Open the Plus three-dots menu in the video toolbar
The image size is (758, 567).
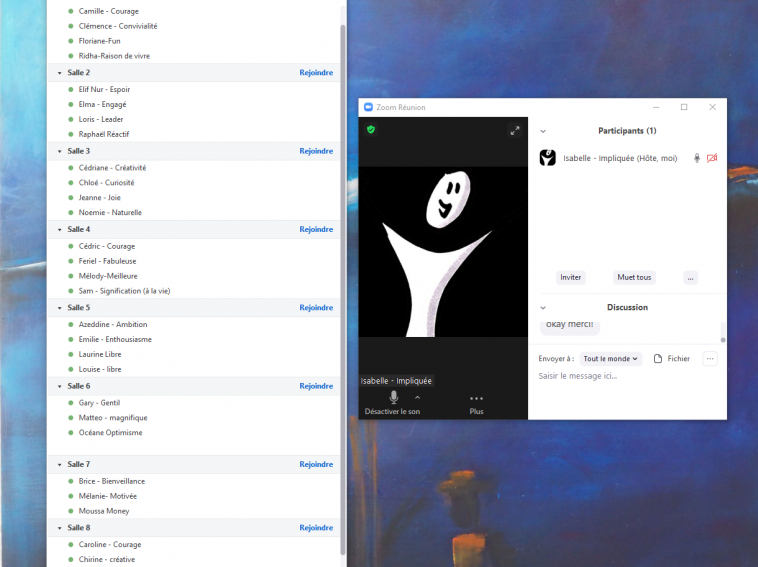[x=476, y=399]
